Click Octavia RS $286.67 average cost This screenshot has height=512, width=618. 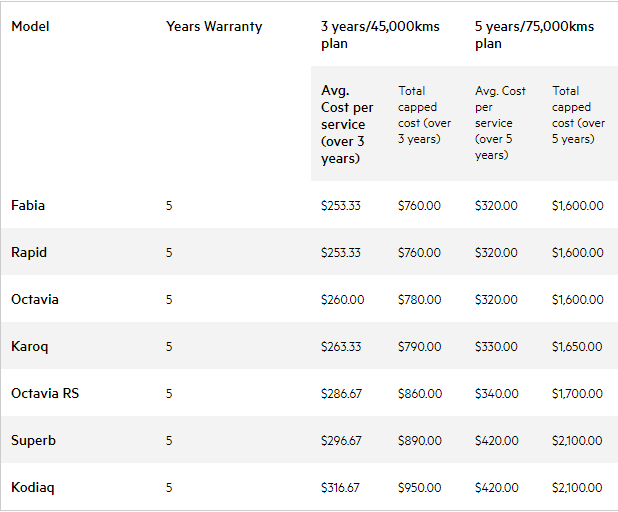(341, 394)
